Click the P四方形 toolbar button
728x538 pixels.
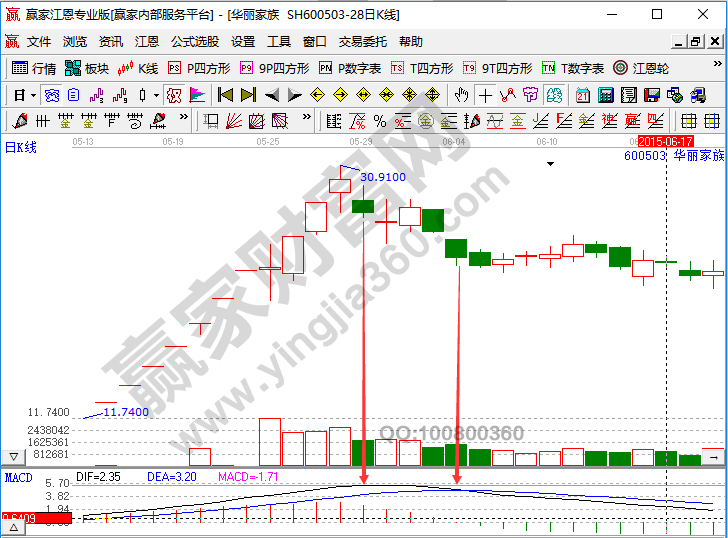click(199, 69)
